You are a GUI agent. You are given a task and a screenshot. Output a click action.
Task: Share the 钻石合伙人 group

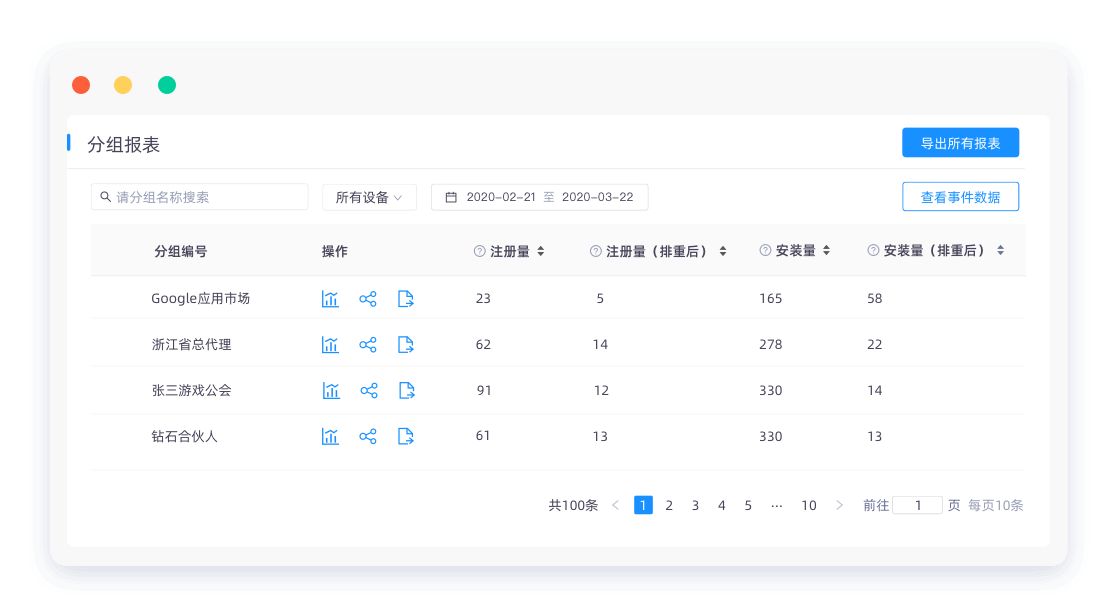click(368, 436)
